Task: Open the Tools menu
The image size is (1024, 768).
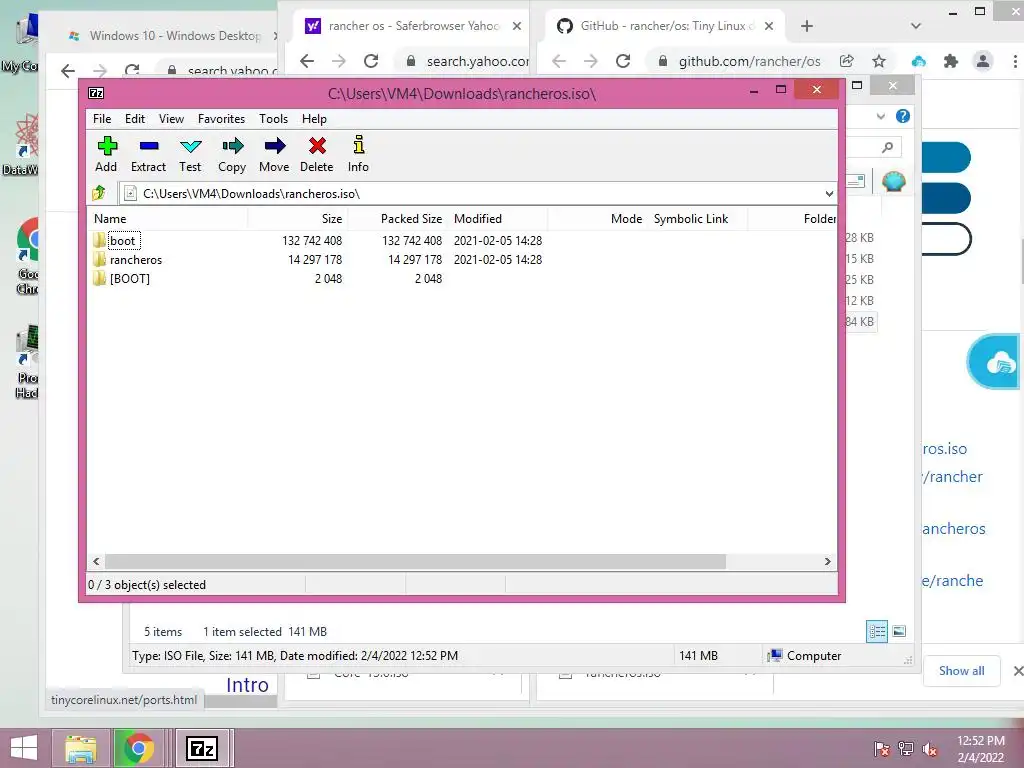Action: click(273, 119)
